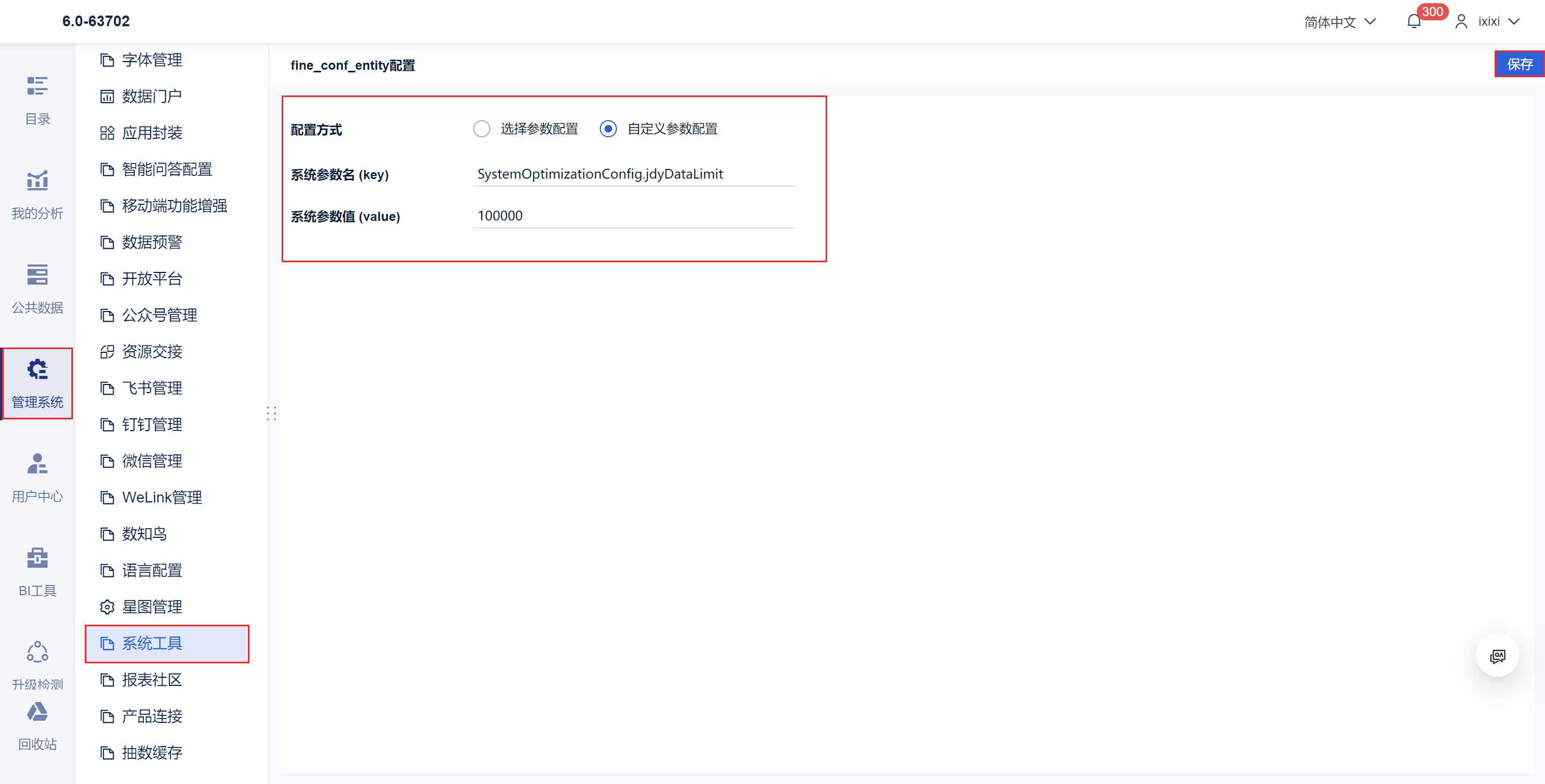The image size is (1545, 784).
Task: Select 选择参数配置 radio option
Action: point(482,129)
